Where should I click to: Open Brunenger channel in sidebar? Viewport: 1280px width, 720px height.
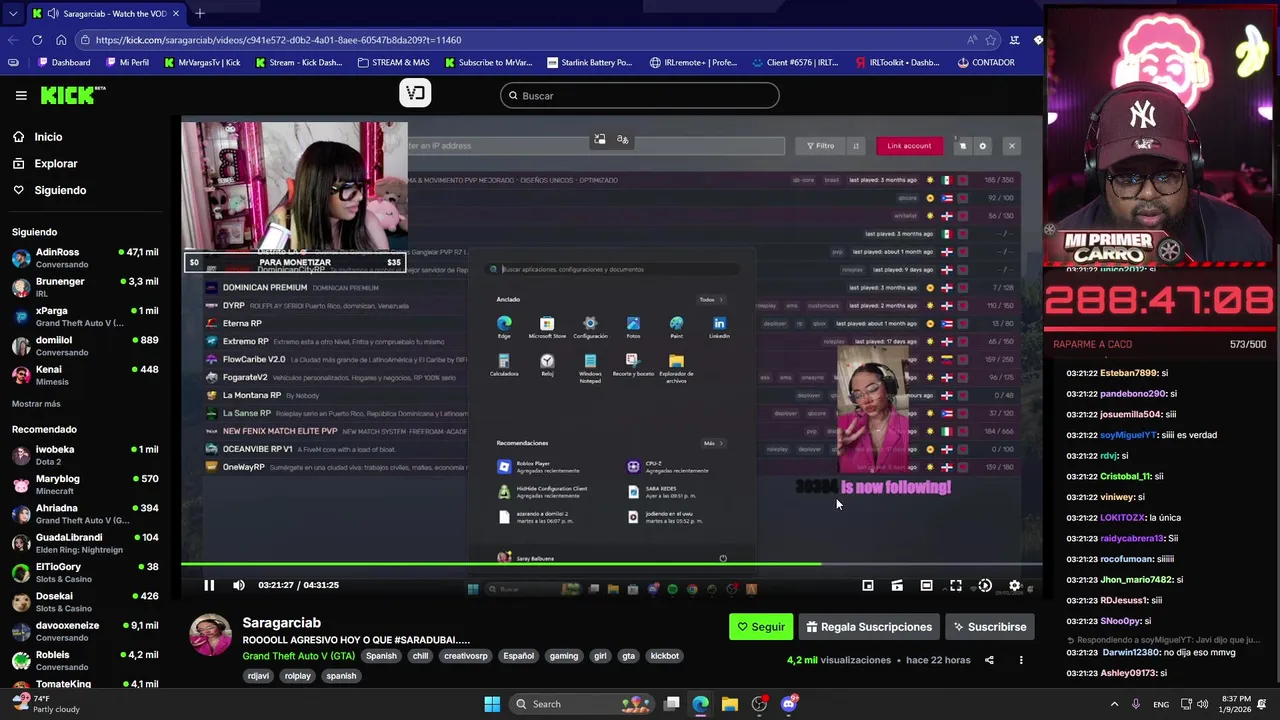(x=85, y=287)
